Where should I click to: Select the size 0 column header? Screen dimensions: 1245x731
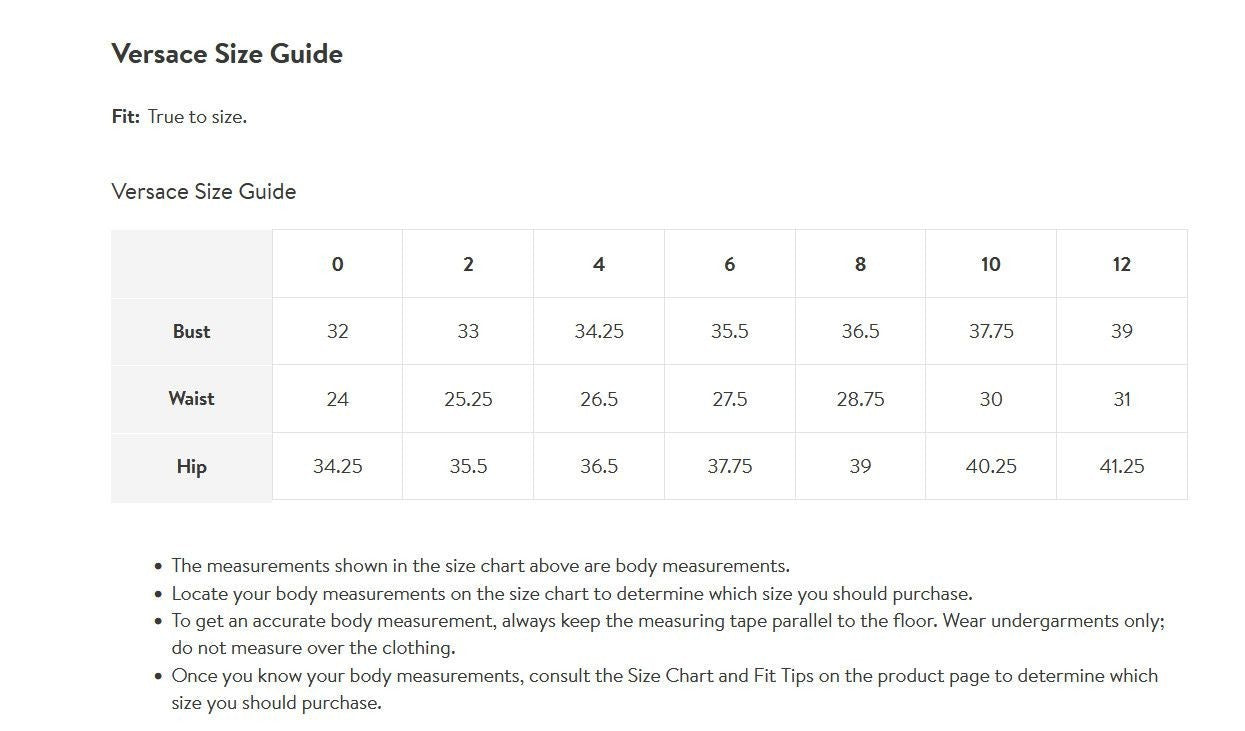337,264
